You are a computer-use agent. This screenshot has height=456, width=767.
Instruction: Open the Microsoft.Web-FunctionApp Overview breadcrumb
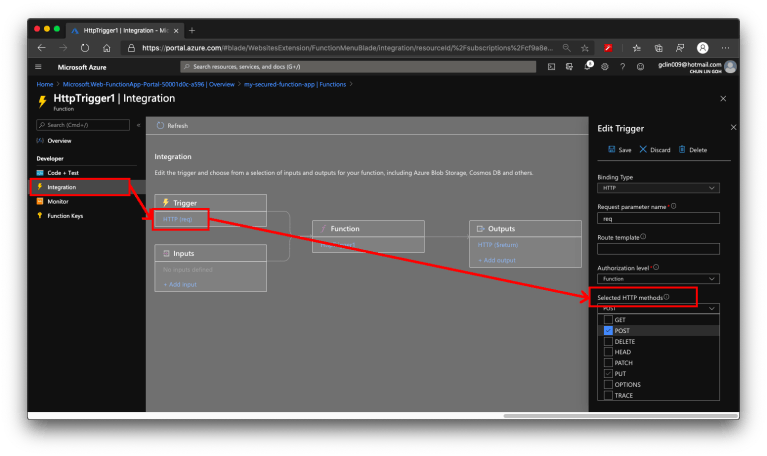point(149,84)
